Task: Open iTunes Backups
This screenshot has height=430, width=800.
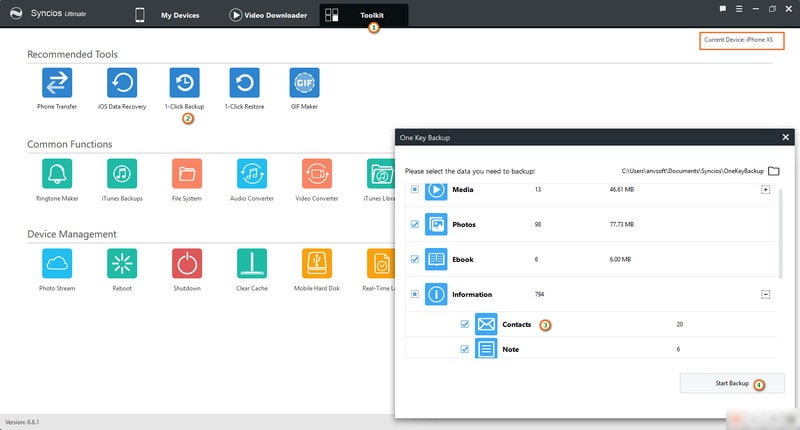Action: (122, 173)
